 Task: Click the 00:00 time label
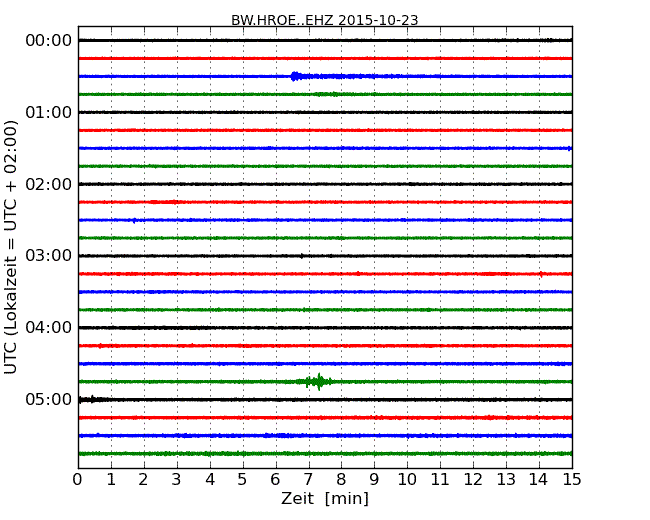(49, 41)
